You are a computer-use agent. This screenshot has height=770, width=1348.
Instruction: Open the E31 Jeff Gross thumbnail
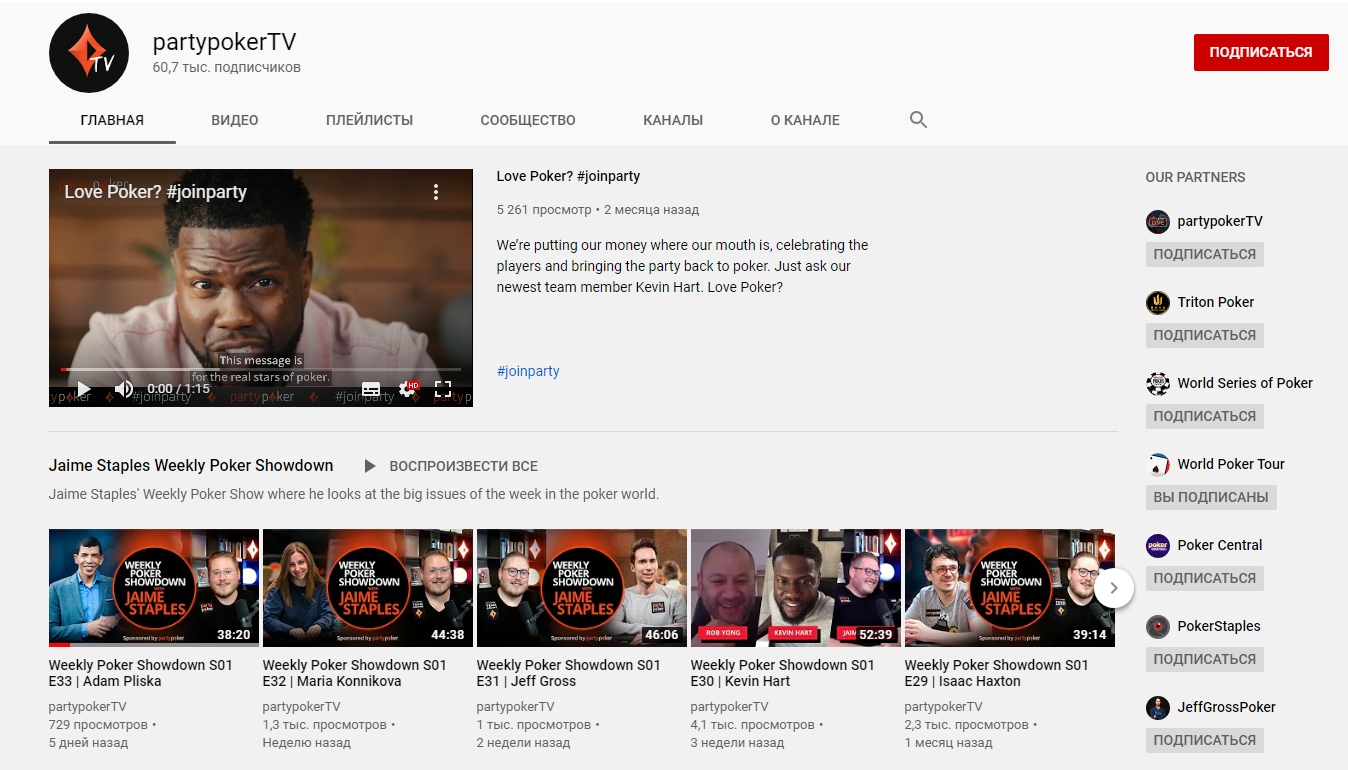[x=582, y=588]
